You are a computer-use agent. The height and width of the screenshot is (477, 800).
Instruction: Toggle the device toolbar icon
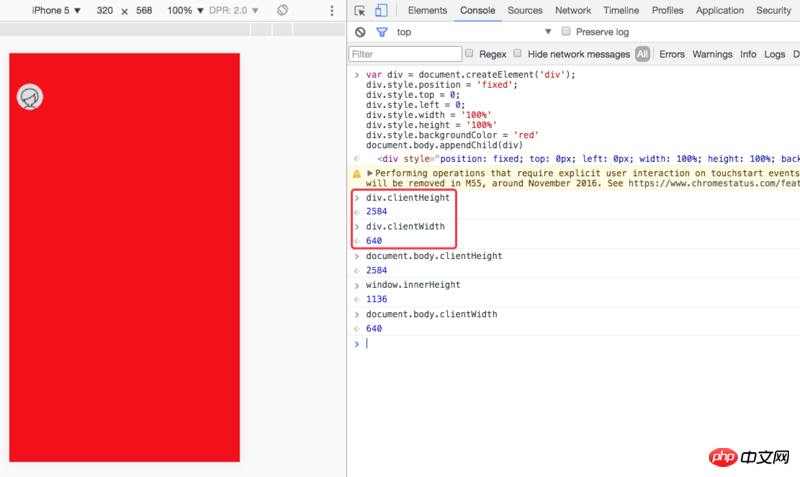[380, 10]
